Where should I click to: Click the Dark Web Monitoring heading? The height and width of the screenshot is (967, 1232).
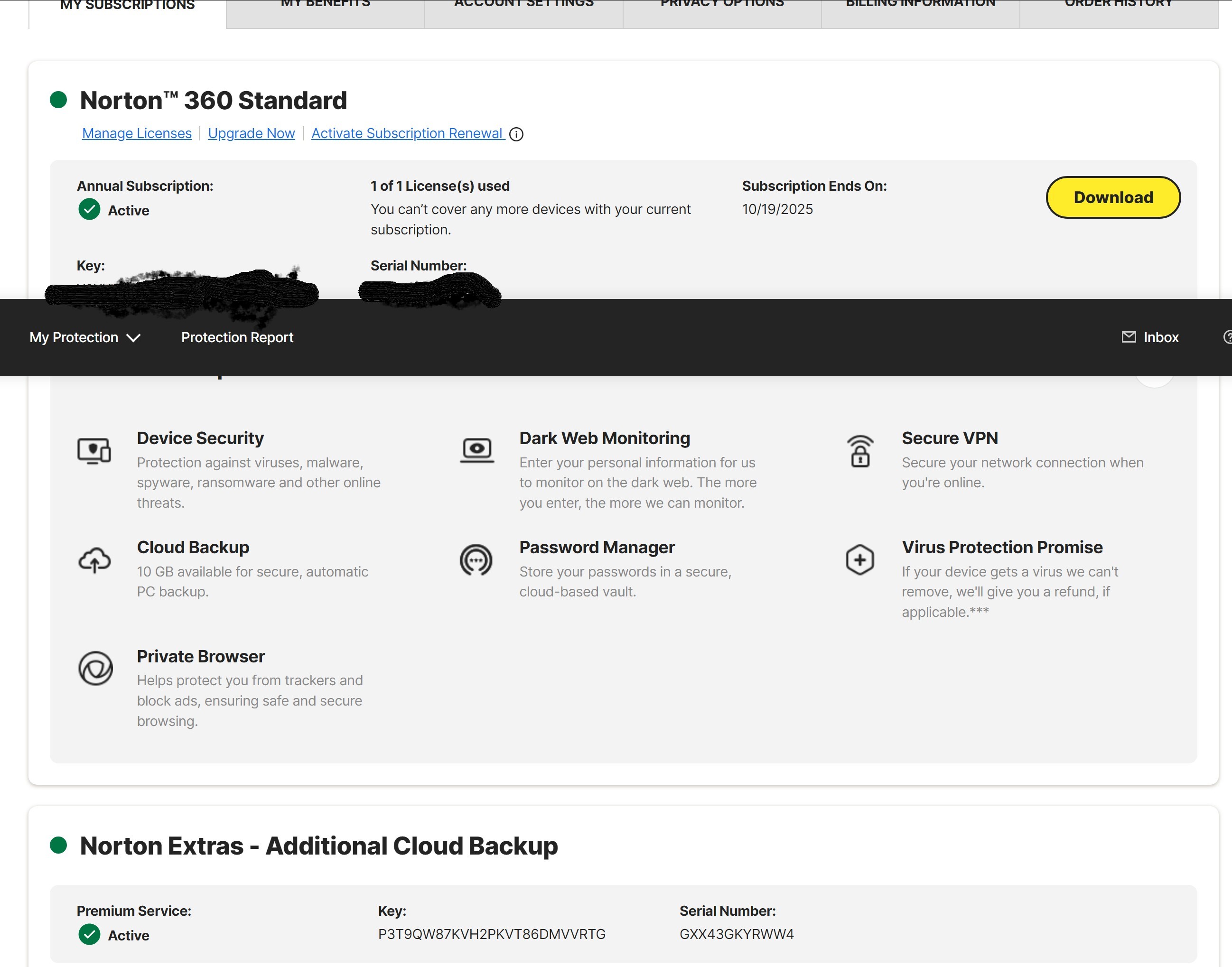click(x=605, y=438)
